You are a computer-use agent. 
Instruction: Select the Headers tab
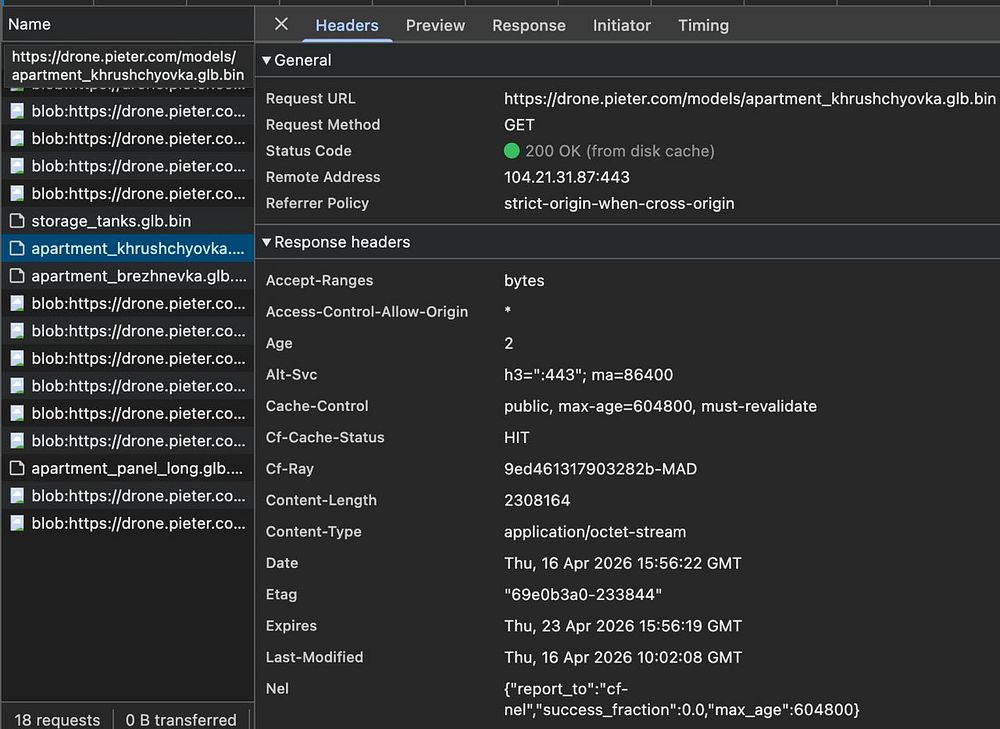tap(347, 26)
